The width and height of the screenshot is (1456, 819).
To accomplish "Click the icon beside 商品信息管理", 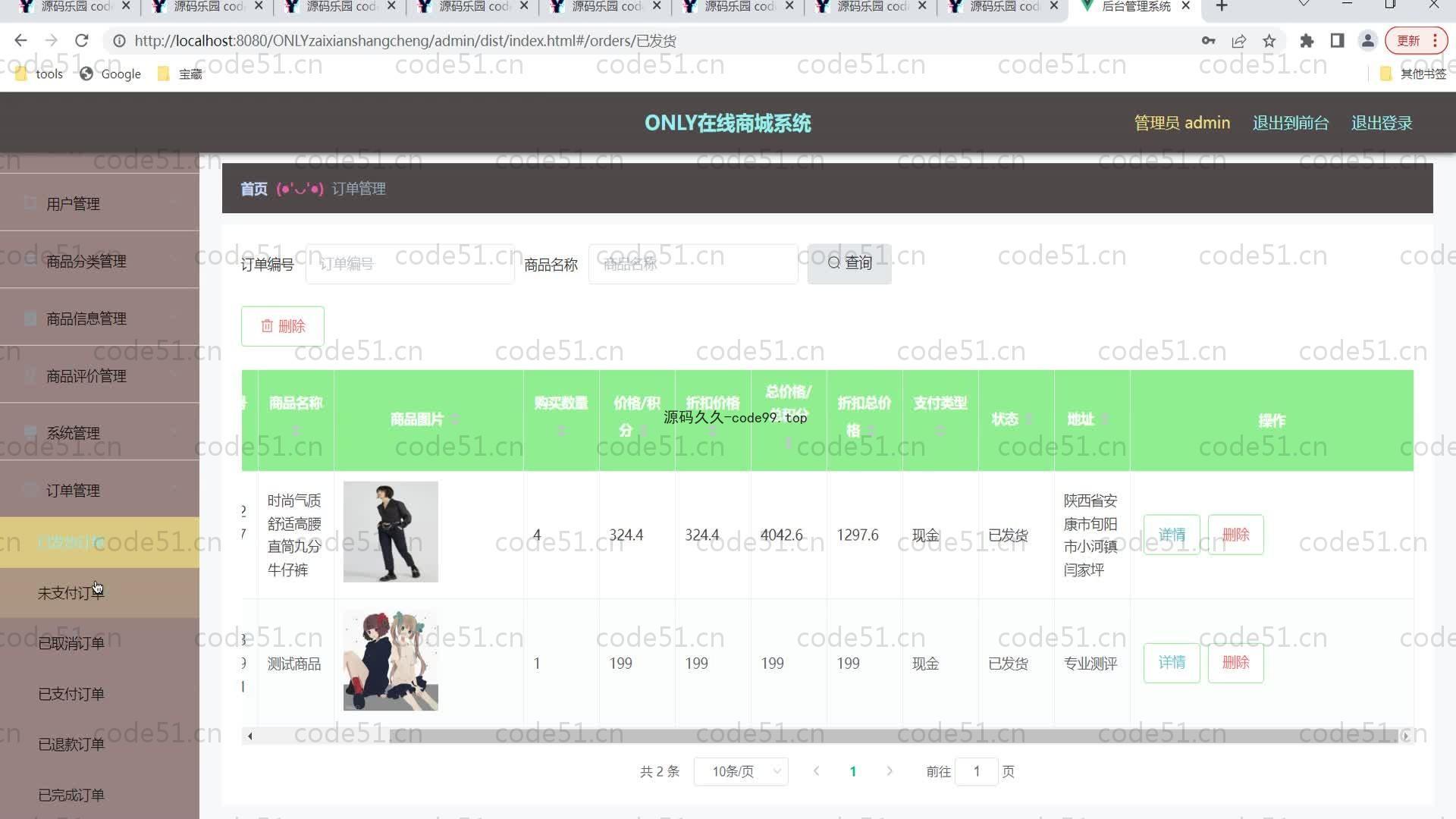I will 30,318.
